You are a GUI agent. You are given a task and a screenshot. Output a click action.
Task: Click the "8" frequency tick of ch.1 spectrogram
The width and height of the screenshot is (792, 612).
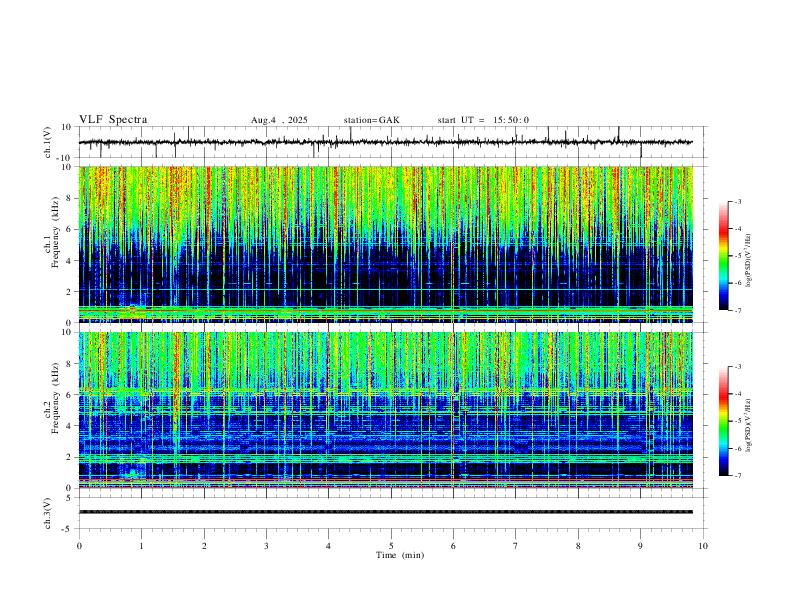pyautogui.click(x=69, y=198)
